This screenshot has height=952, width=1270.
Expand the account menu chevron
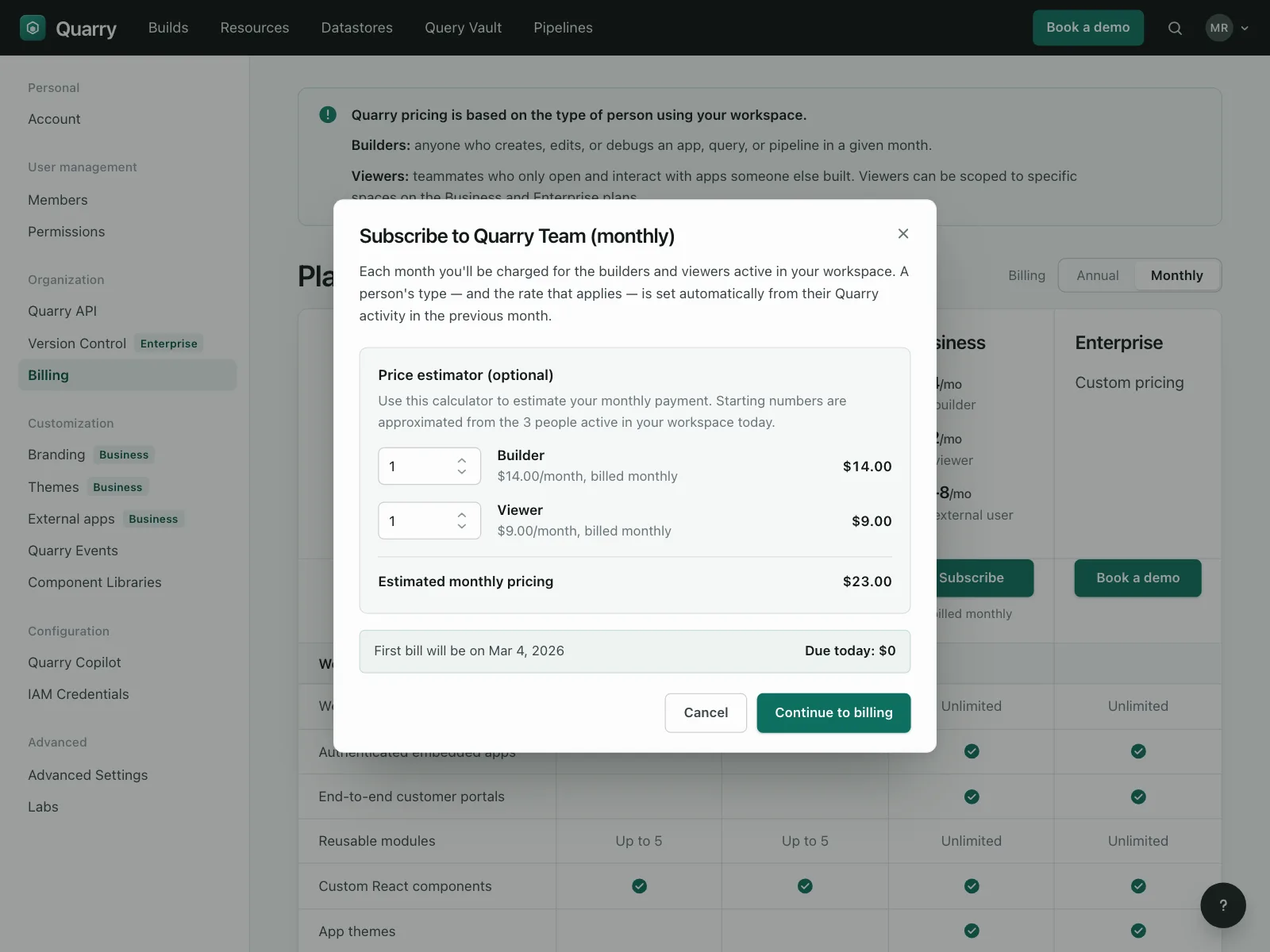click(1245, 28)
